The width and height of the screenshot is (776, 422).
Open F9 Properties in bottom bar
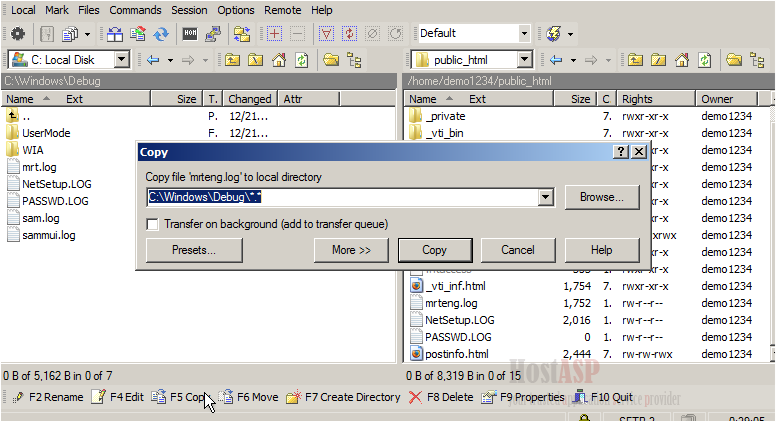[523, 397]
